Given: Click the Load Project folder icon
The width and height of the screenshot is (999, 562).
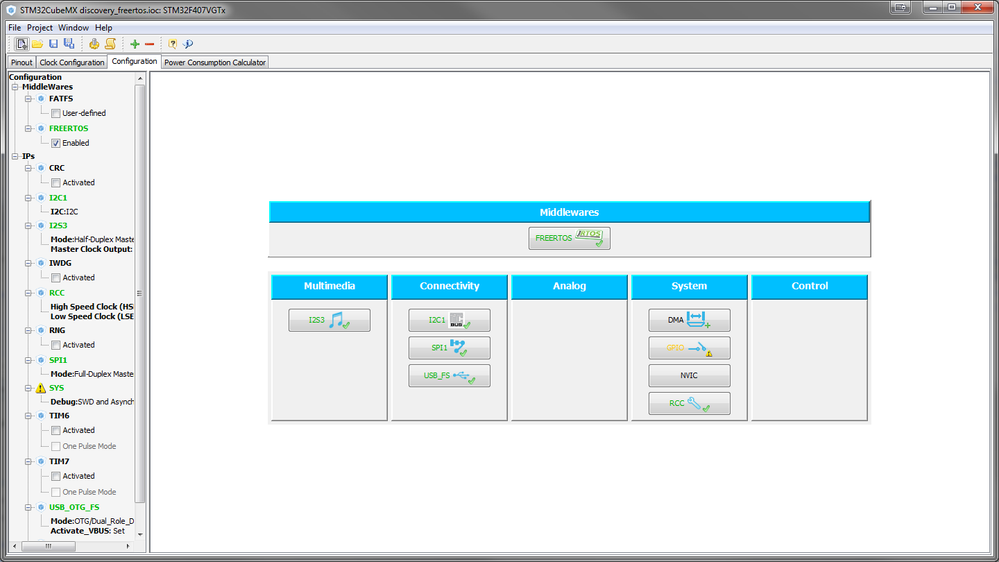Looking at the screenshot, I should coord(38,44).
